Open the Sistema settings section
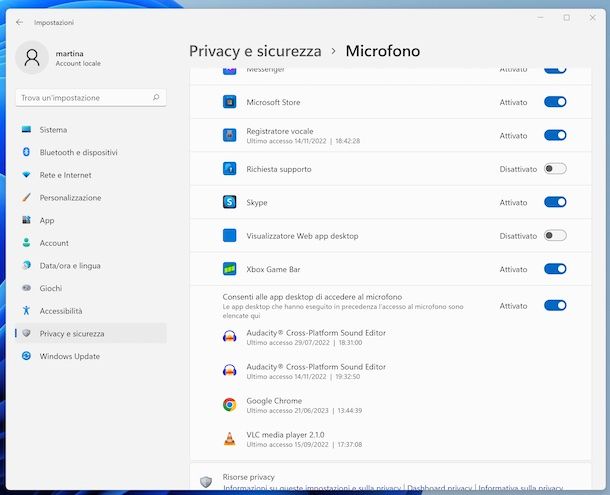The image size is (610, 495). tap(91, 130)
